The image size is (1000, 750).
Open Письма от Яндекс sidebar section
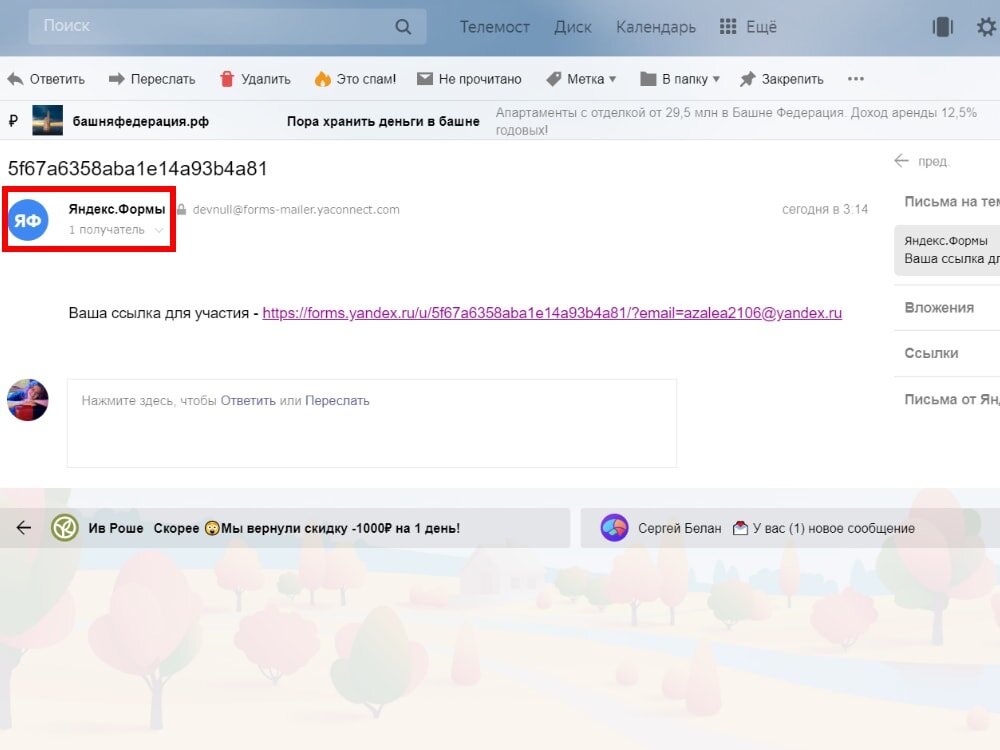click(952, 399)
